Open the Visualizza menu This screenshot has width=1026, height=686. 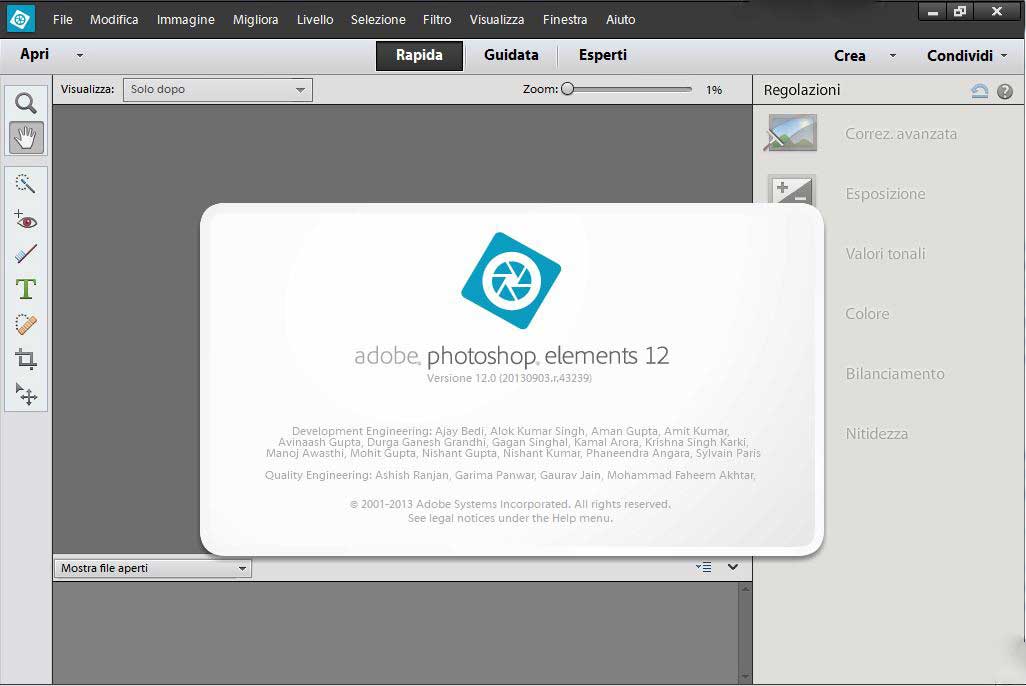point(497,20)
